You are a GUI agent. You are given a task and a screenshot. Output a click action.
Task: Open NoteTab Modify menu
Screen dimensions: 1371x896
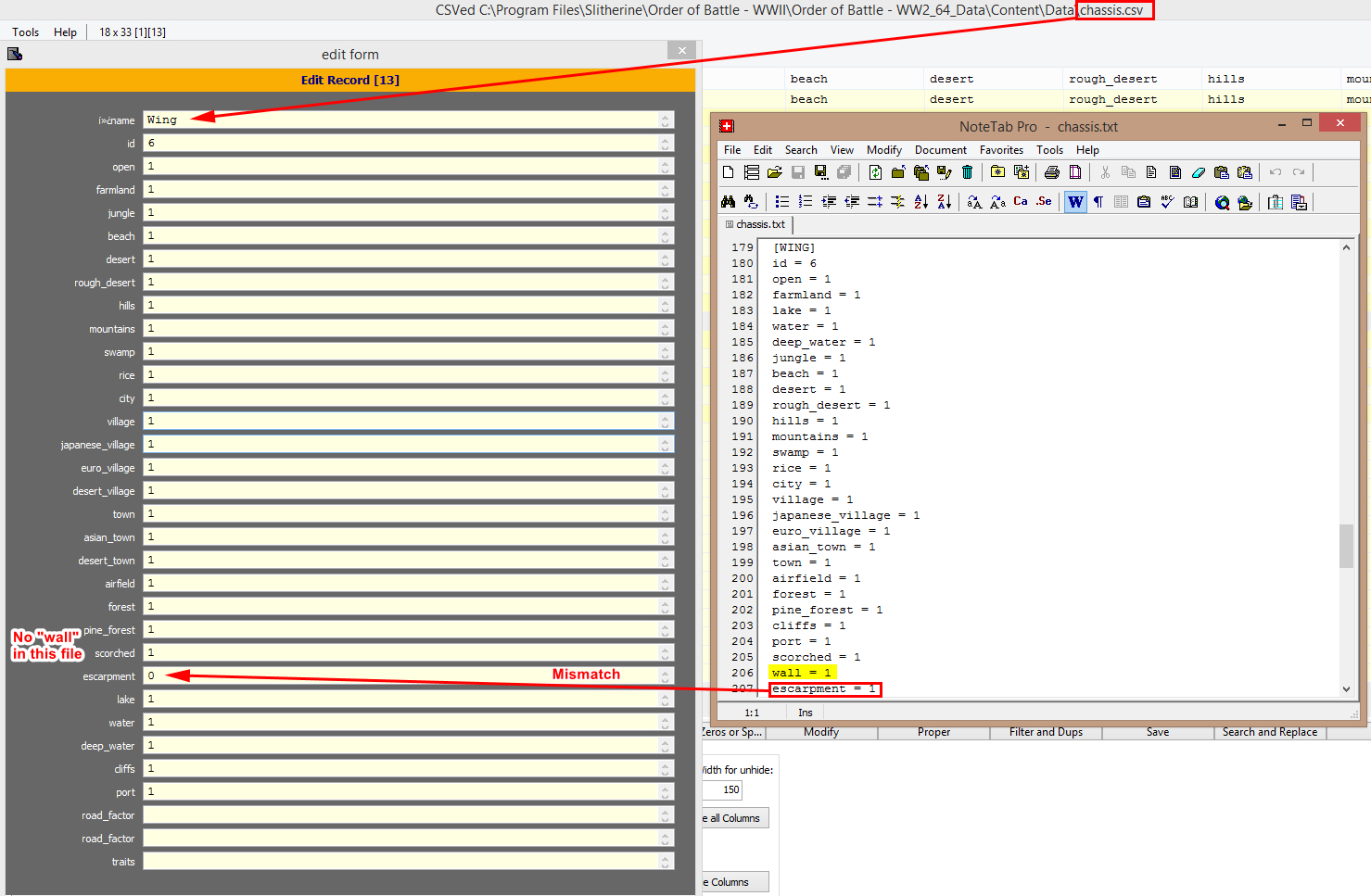click(x=884, y=150)
